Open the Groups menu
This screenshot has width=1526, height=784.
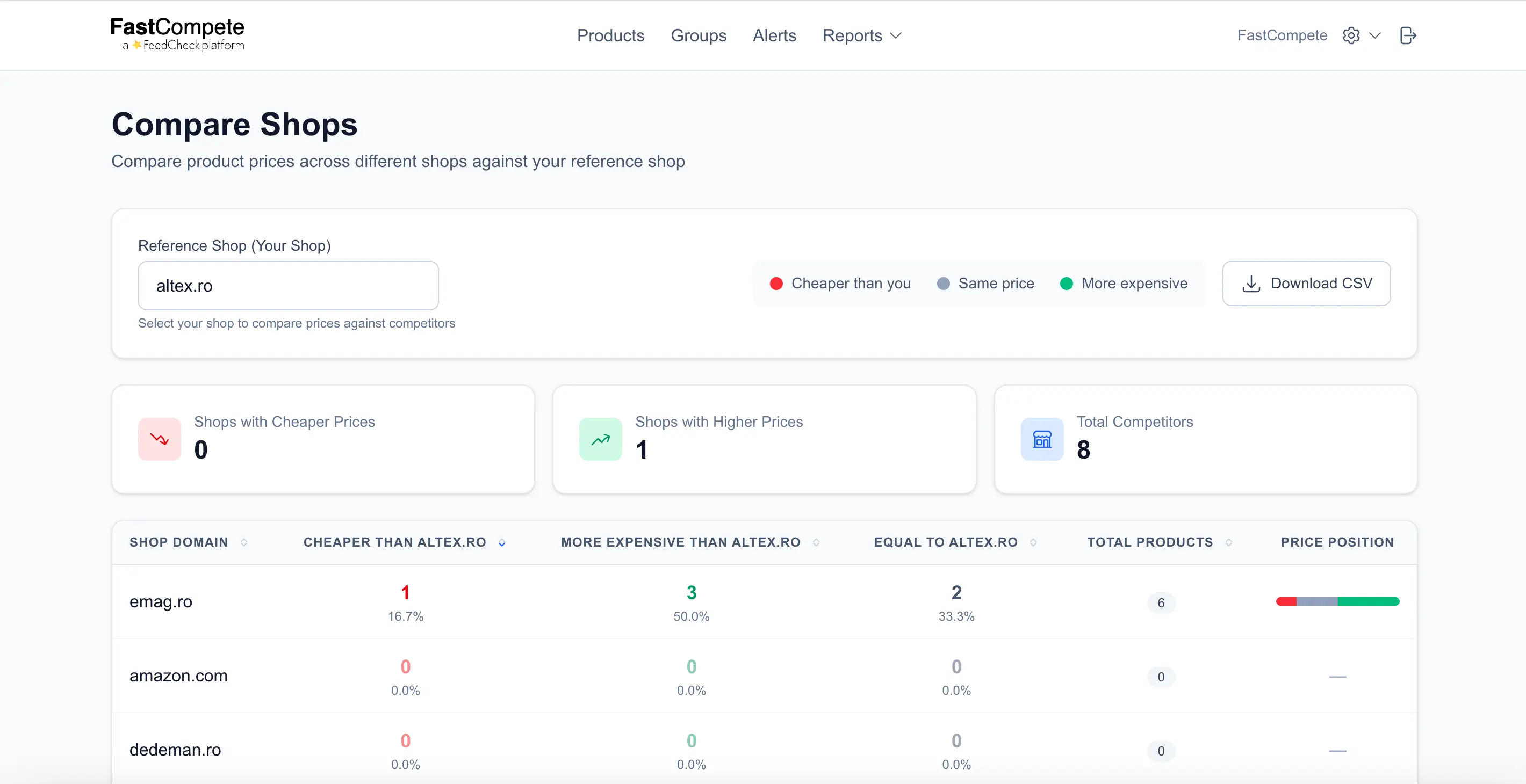[x=699, y=35]
